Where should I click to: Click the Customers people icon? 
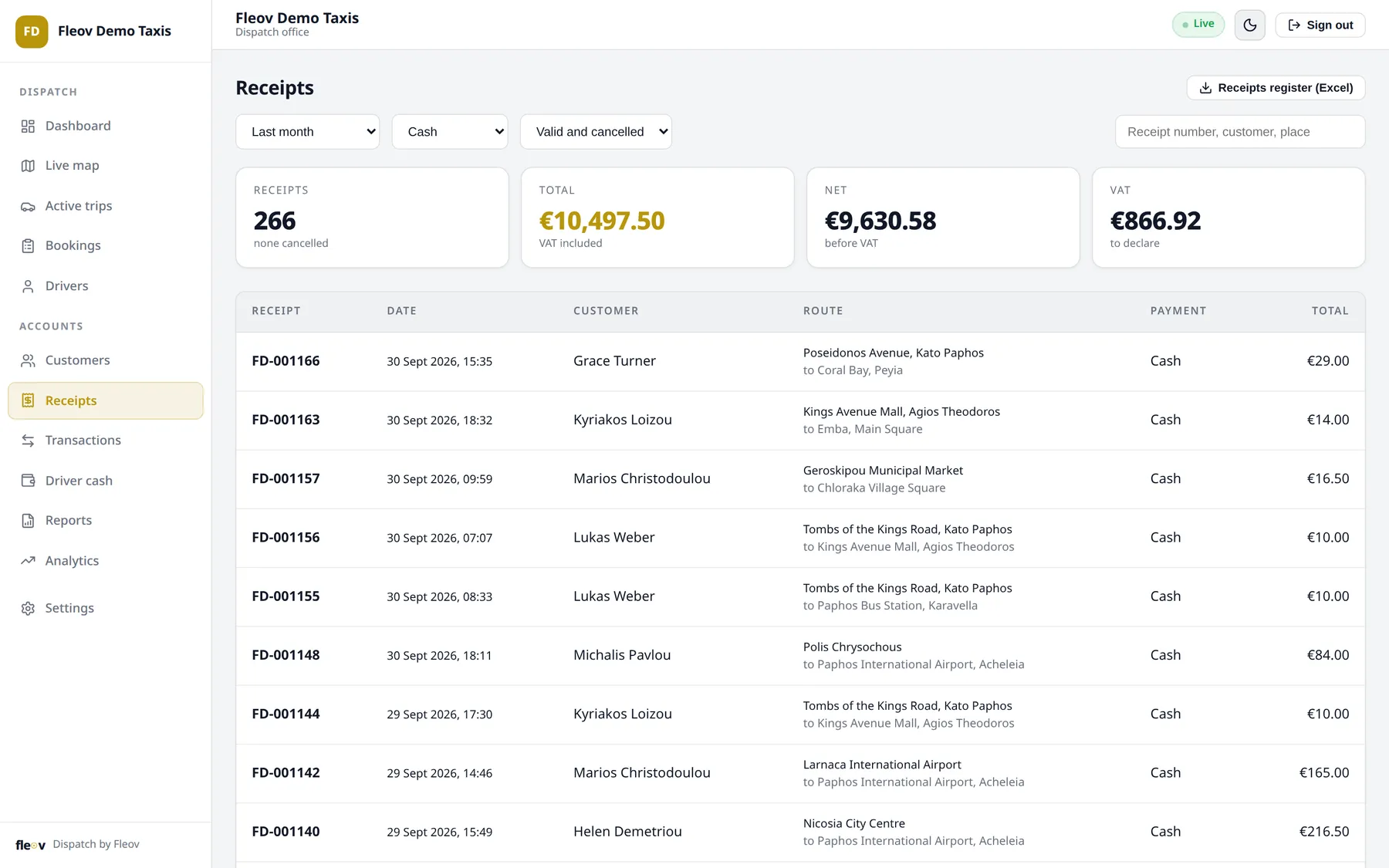(28, 360)
